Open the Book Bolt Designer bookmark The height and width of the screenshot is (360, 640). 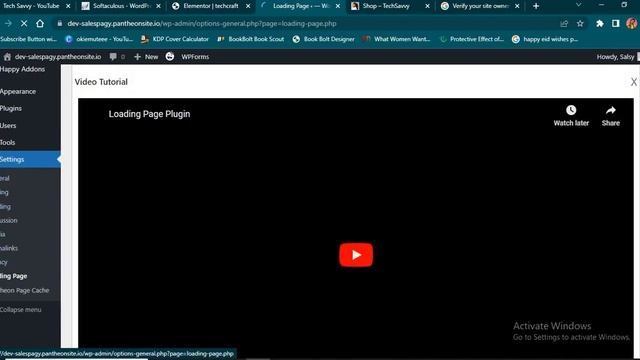pyautogui.click(x=324, y=39)
